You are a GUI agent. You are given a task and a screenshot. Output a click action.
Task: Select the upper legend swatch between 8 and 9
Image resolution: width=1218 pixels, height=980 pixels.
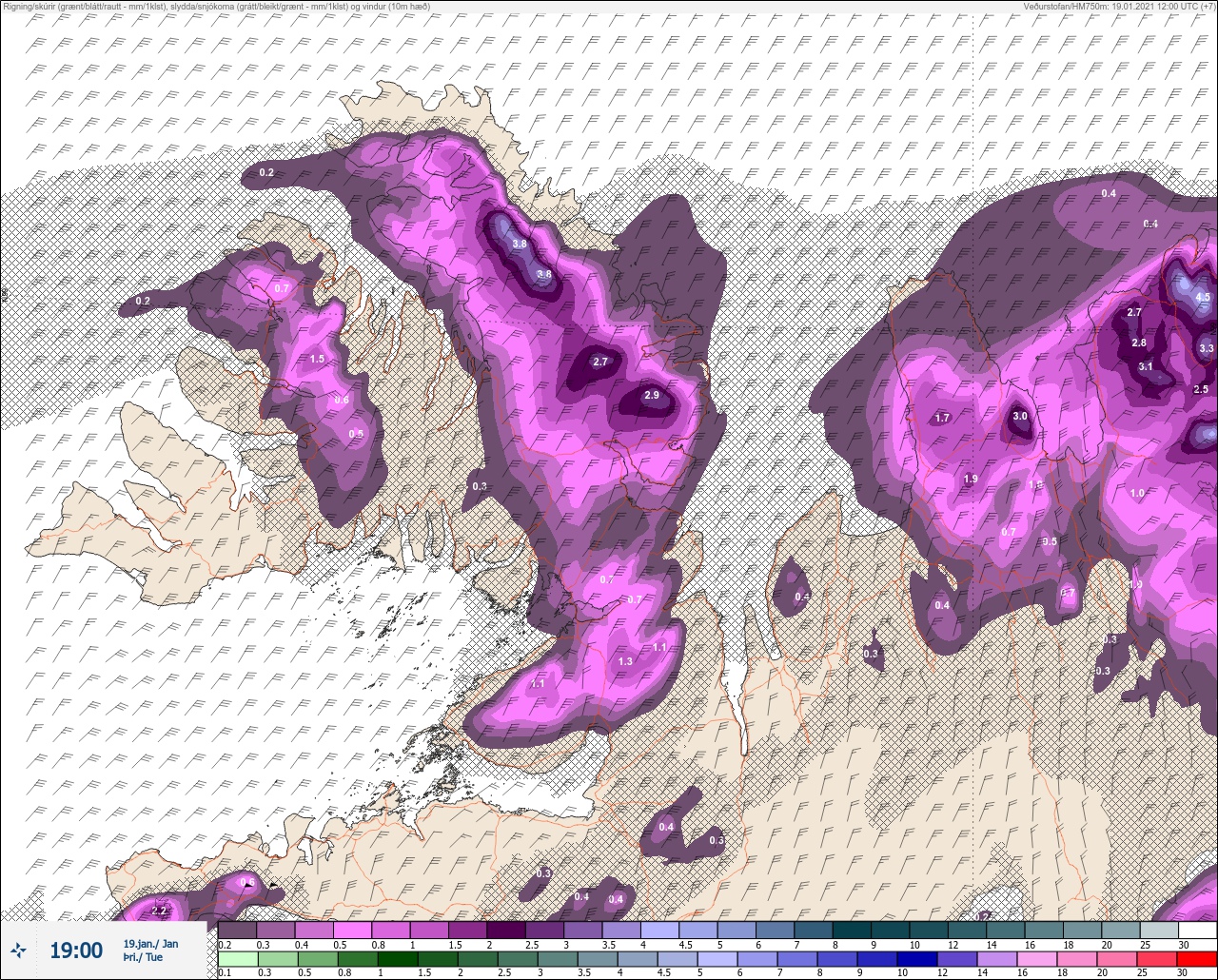(851, 930)
